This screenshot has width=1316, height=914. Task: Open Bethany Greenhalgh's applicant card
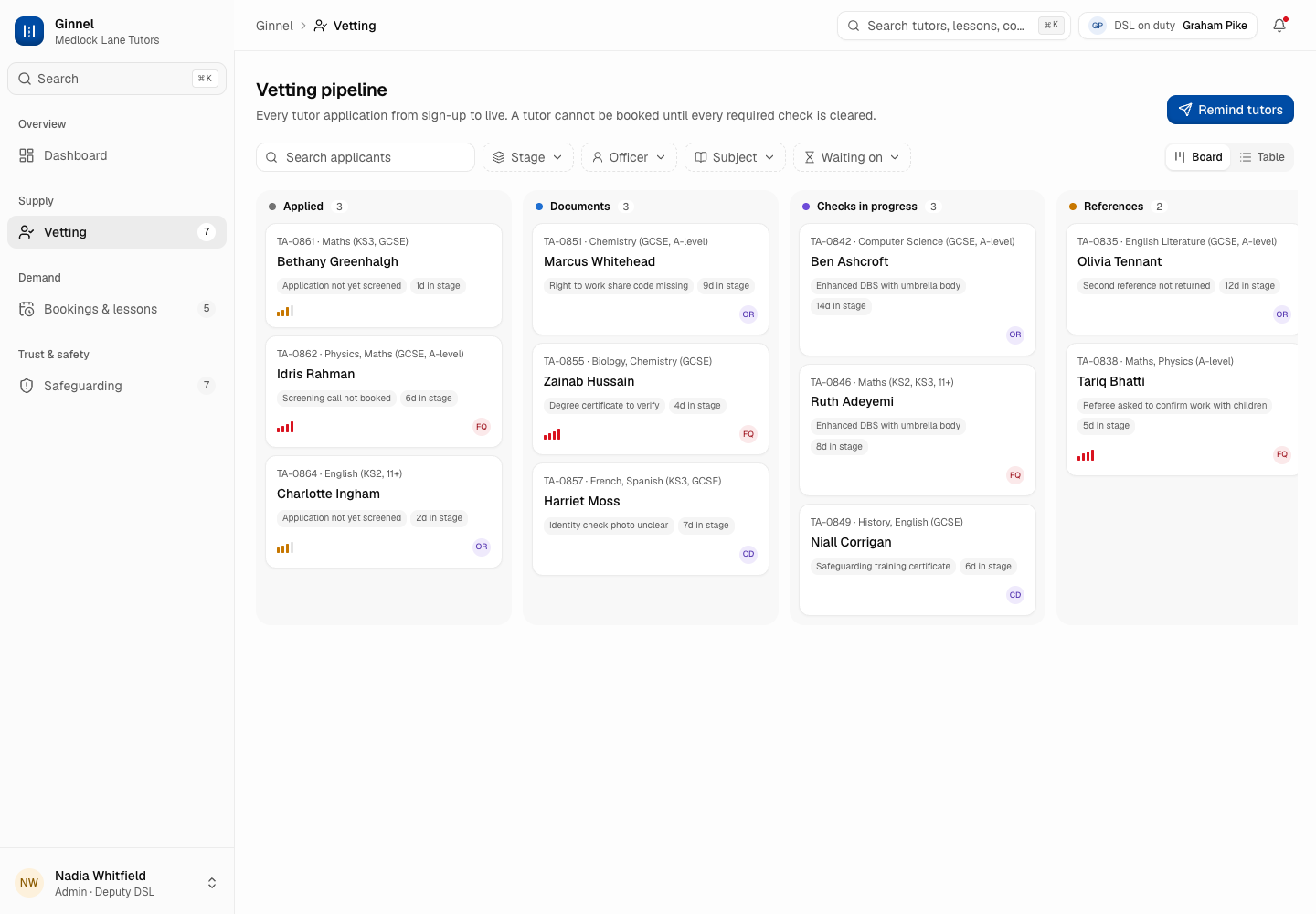point(384,275)
